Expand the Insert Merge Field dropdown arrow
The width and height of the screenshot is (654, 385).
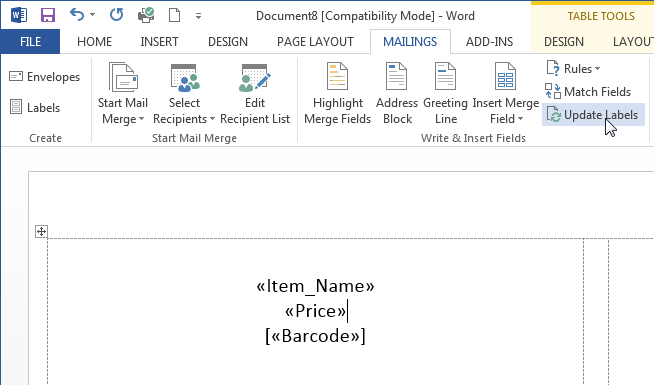pos(521,119)
